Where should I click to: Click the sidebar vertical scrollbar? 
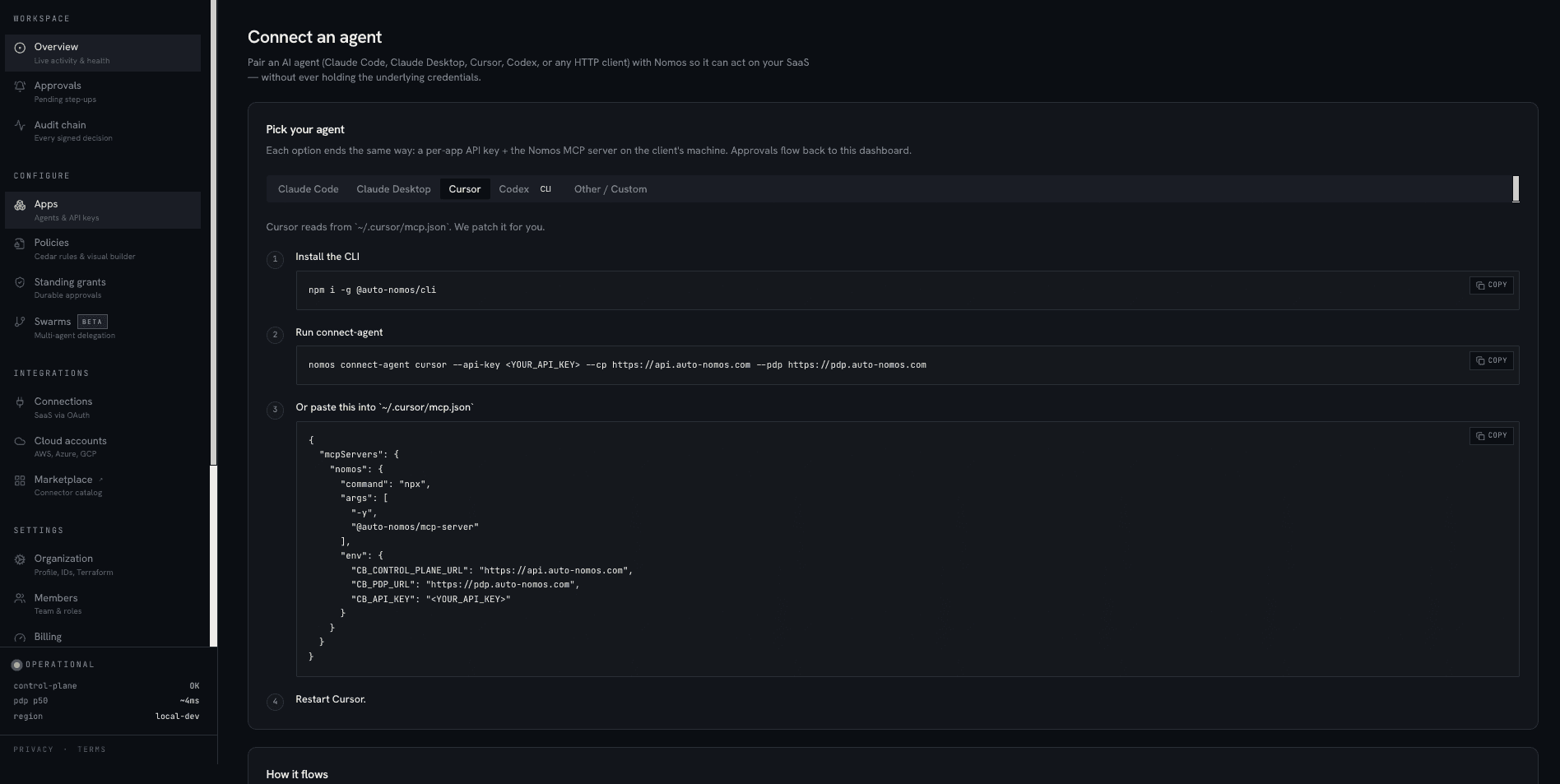pos(214,233)
